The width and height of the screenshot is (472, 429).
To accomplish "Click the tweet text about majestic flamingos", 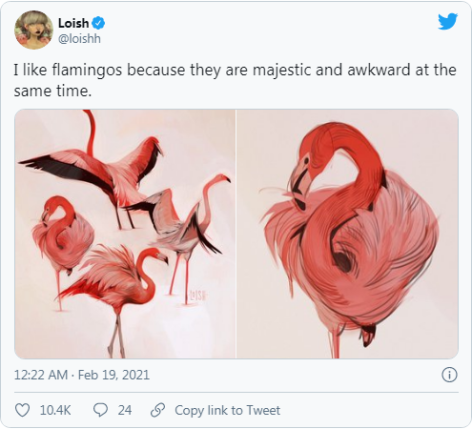I will 235,80.
